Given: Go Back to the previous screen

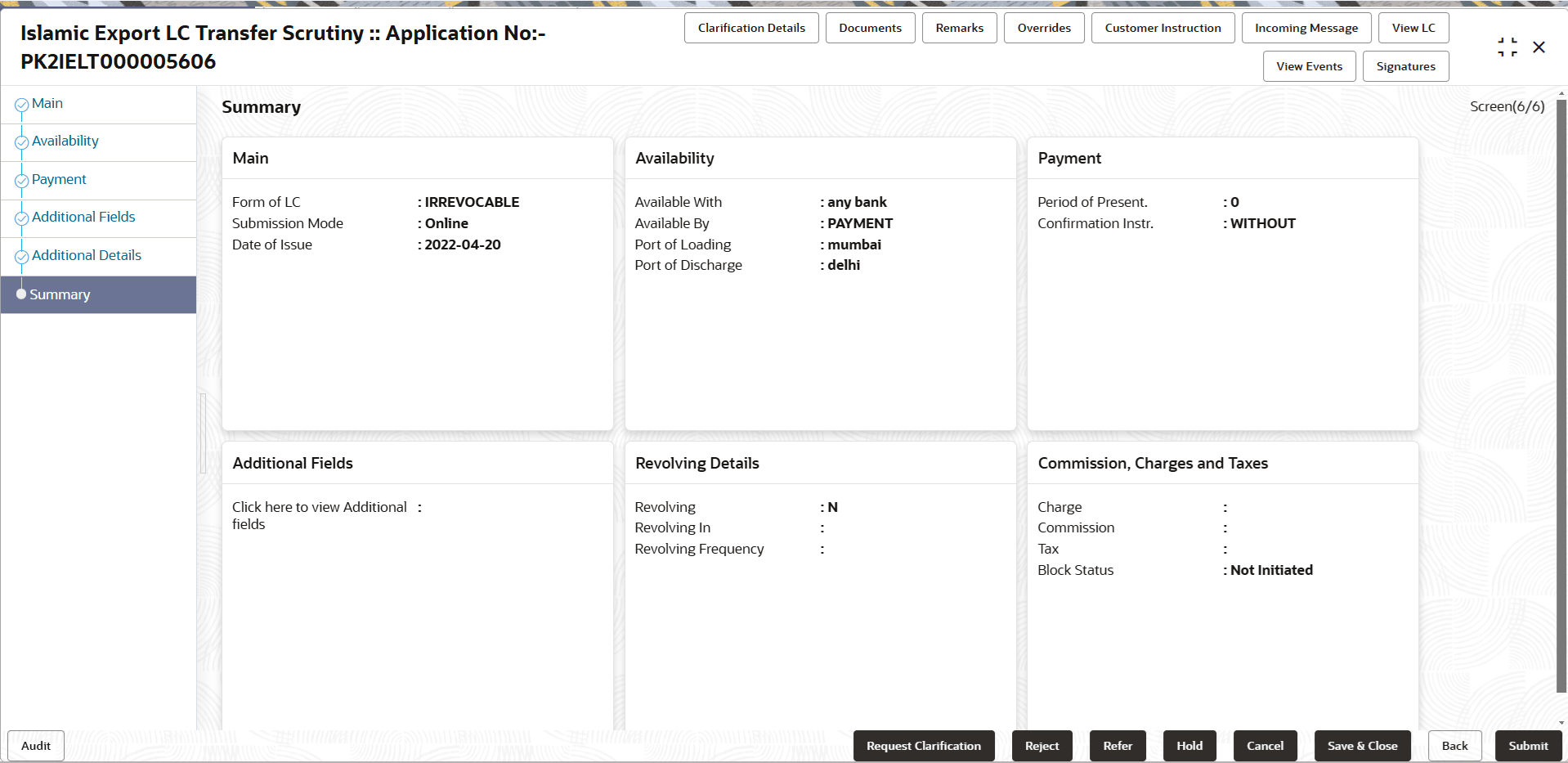Looking at the screenshot, I should coord(1454,746).
